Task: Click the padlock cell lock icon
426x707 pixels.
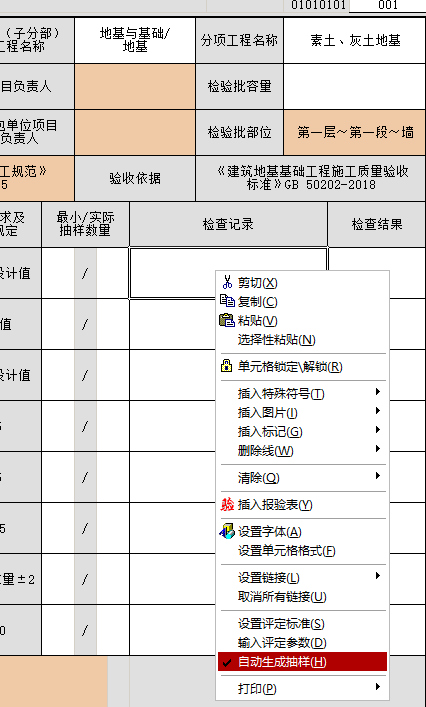Action: click(x=226, y=366)
